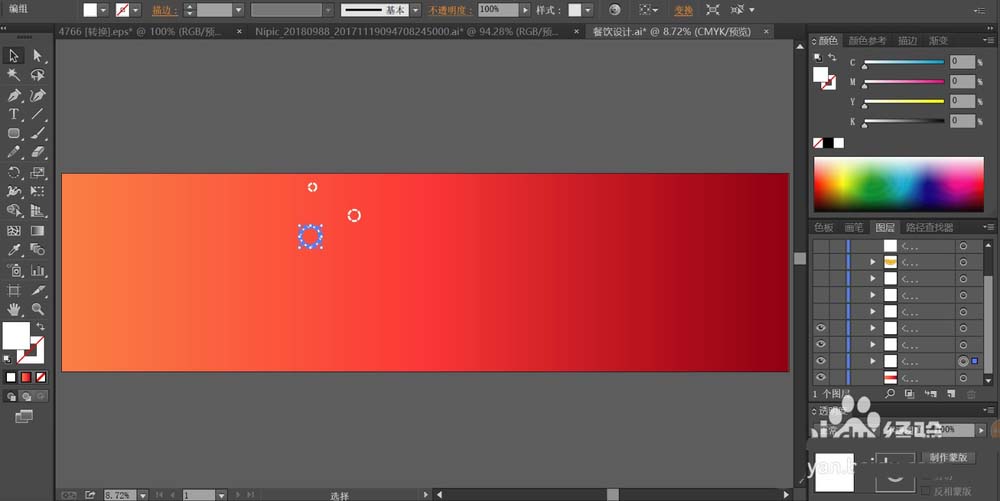1000x501 pixels.
Task: Choose the Mesh tool
Action: click(x=13, y=231)
